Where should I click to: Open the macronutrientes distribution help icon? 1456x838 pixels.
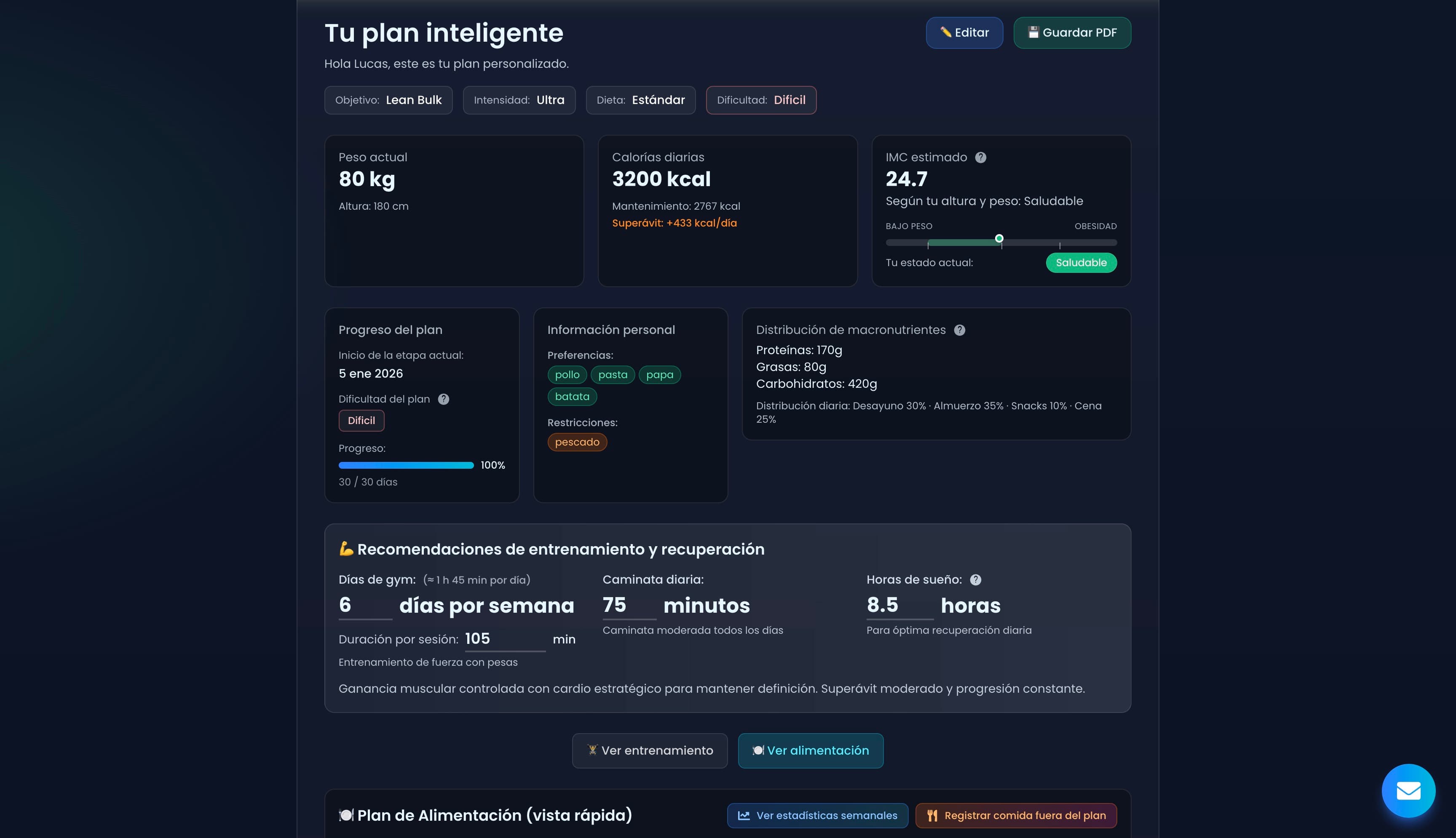pyautogui.click(x=959, y=330)
